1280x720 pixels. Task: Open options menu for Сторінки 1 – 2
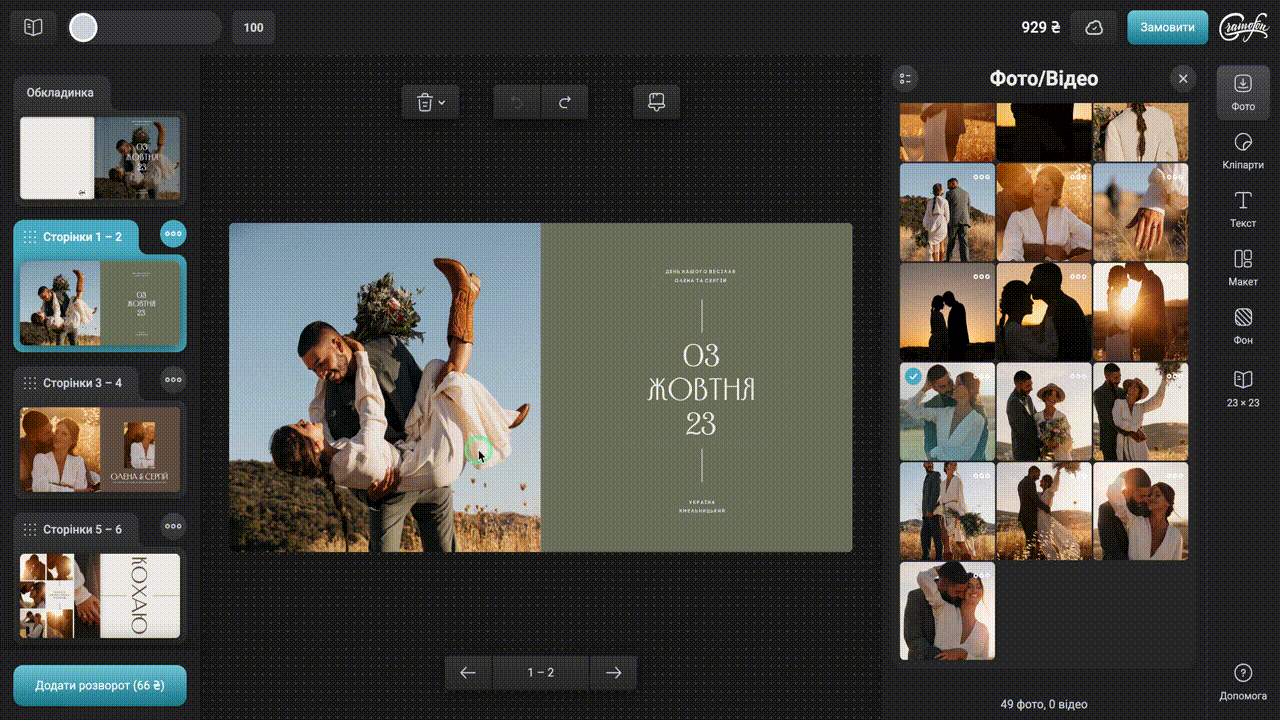pyautogui.click(x=174, y=235)
